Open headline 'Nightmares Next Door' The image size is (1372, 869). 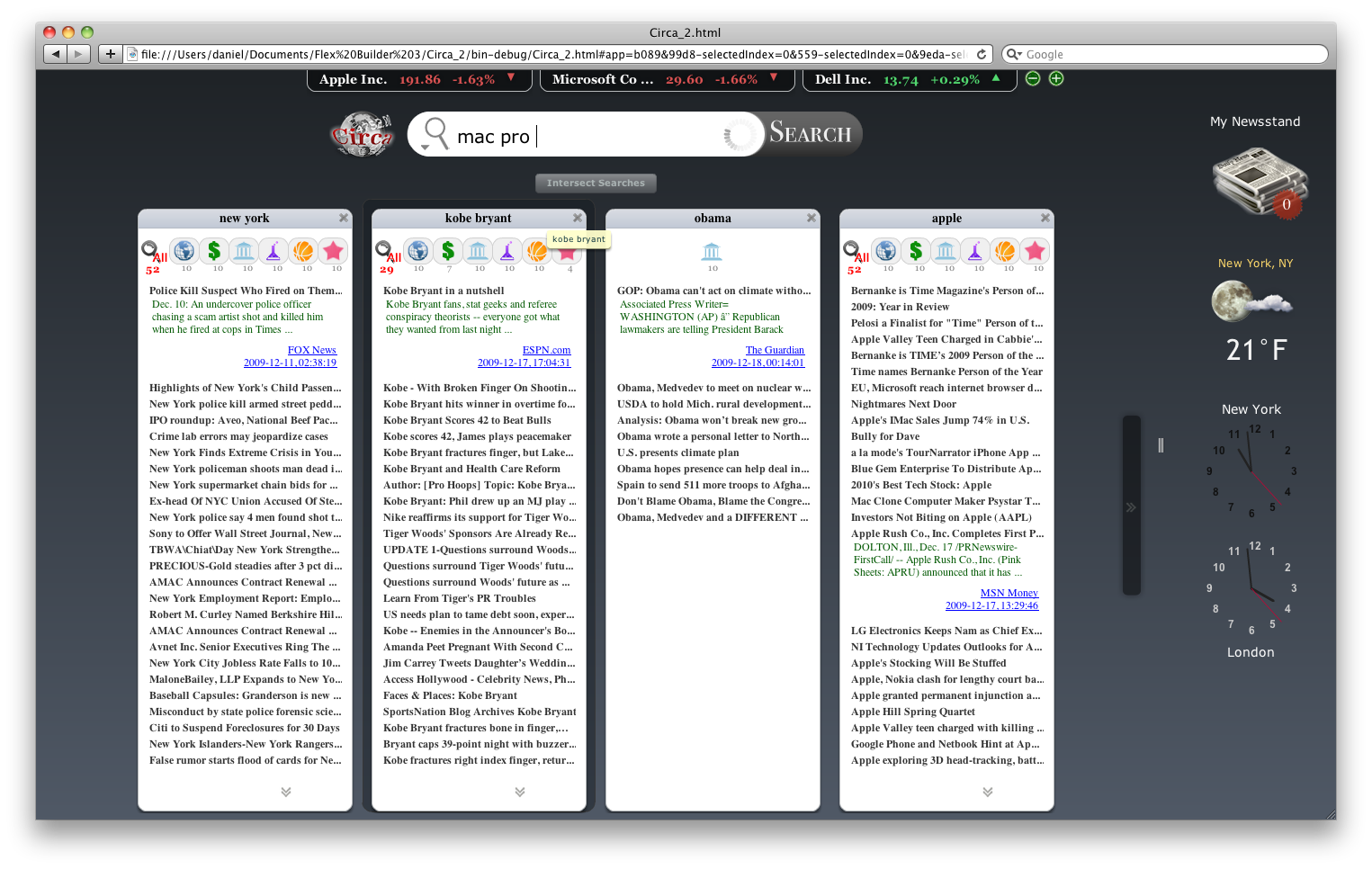pos(903,404)
